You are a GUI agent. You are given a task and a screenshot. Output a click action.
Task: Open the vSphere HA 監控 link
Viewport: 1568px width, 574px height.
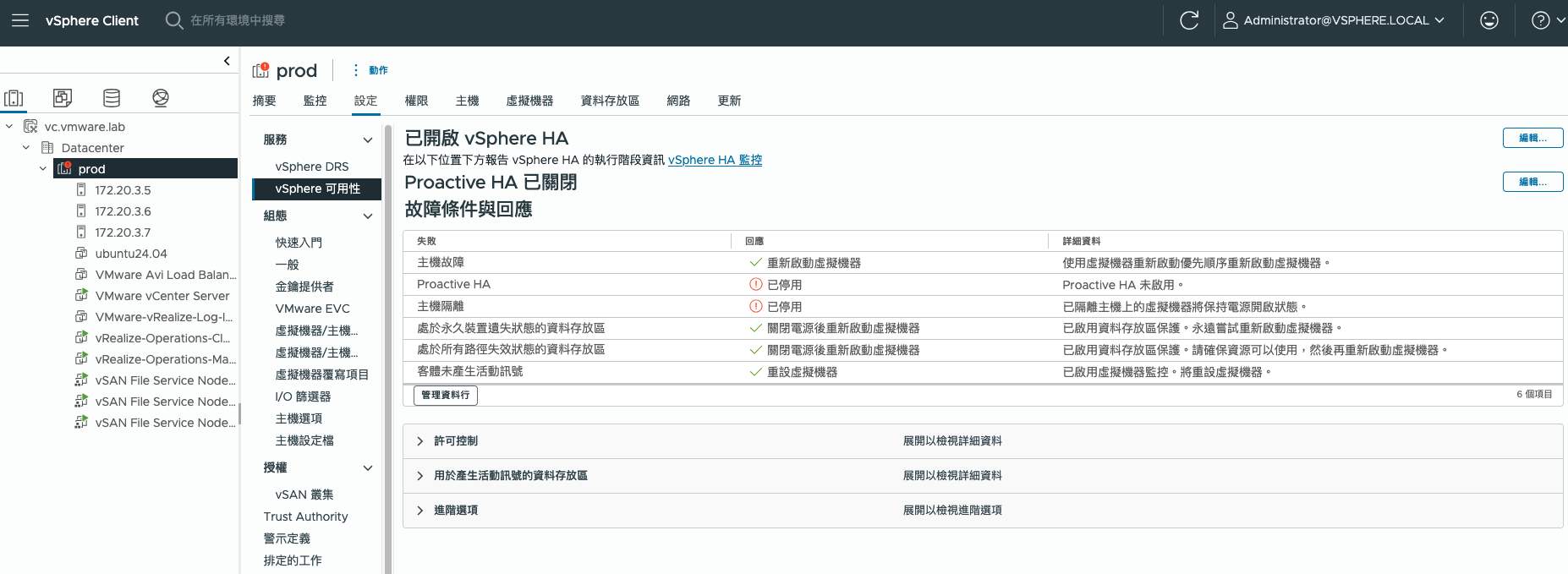tap(715, 160)
